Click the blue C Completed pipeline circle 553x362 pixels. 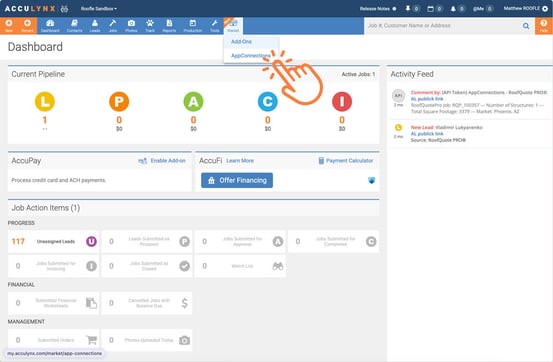click(x=268, y=102)
